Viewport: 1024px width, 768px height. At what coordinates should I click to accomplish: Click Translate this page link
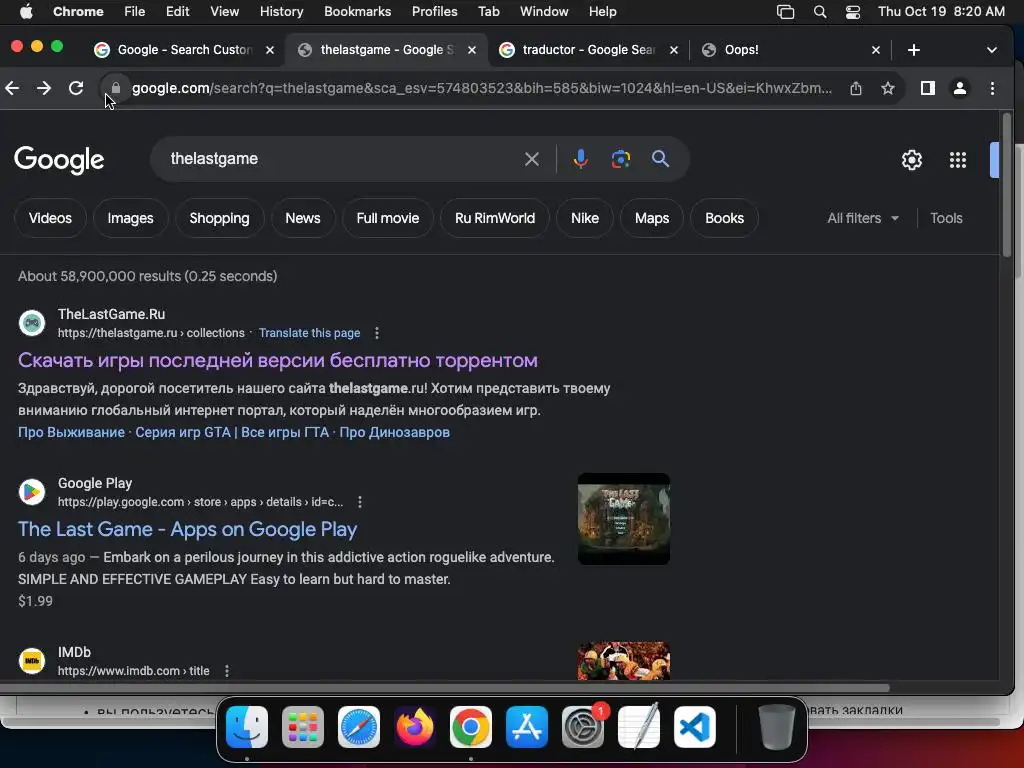pyautogui.click(x=310, y=333)
